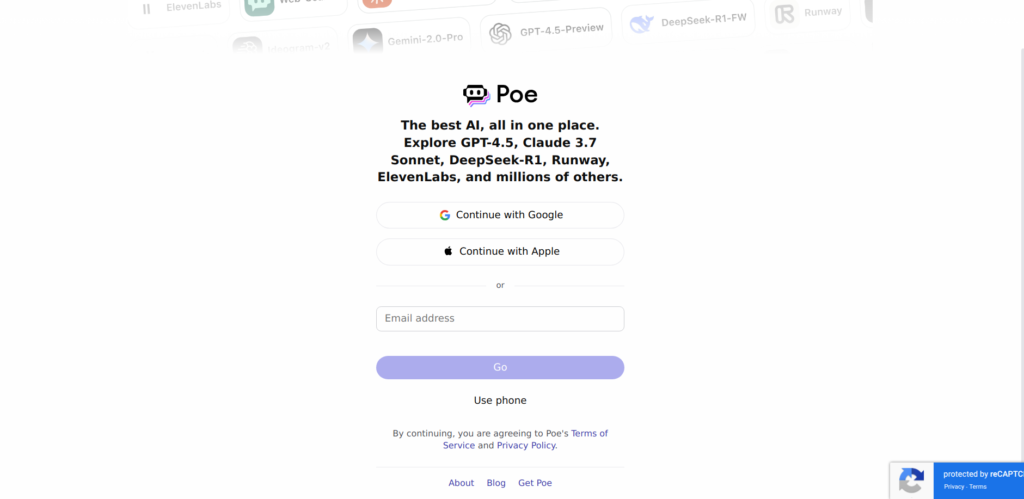Open the Get Poe link
1024x499 pixels.
coord(535,483)
